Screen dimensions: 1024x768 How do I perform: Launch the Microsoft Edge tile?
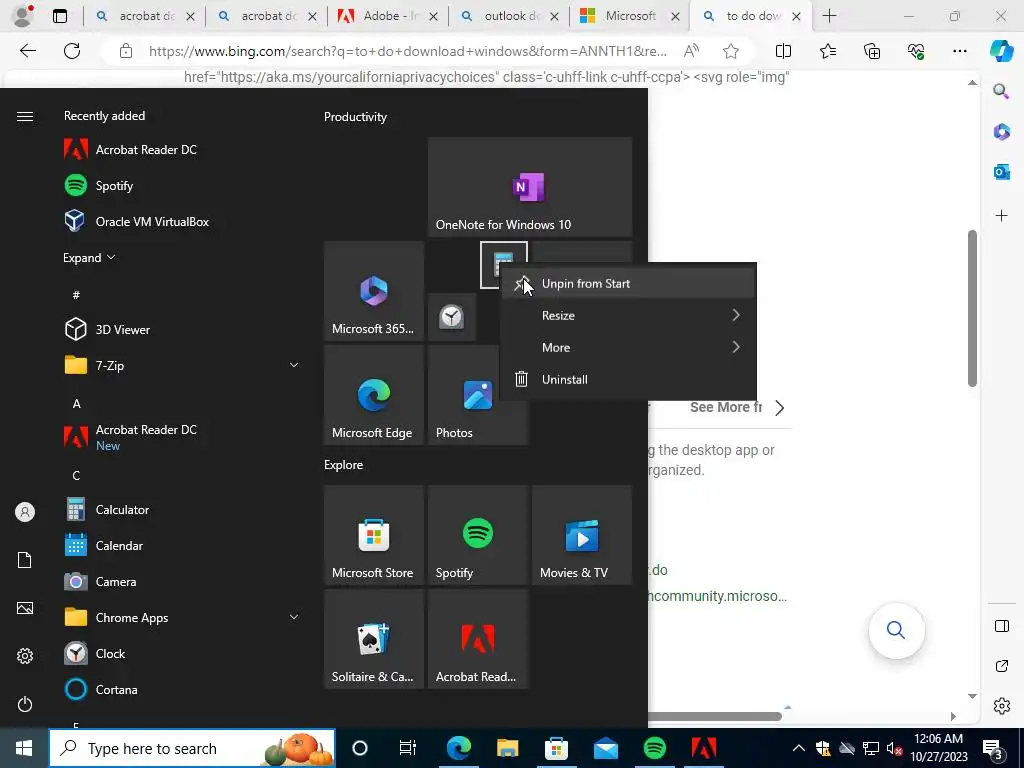pos(374,395)
